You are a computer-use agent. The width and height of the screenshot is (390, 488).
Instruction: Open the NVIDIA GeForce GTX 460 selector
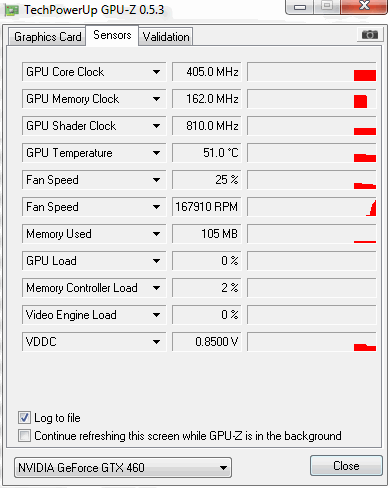123,468
